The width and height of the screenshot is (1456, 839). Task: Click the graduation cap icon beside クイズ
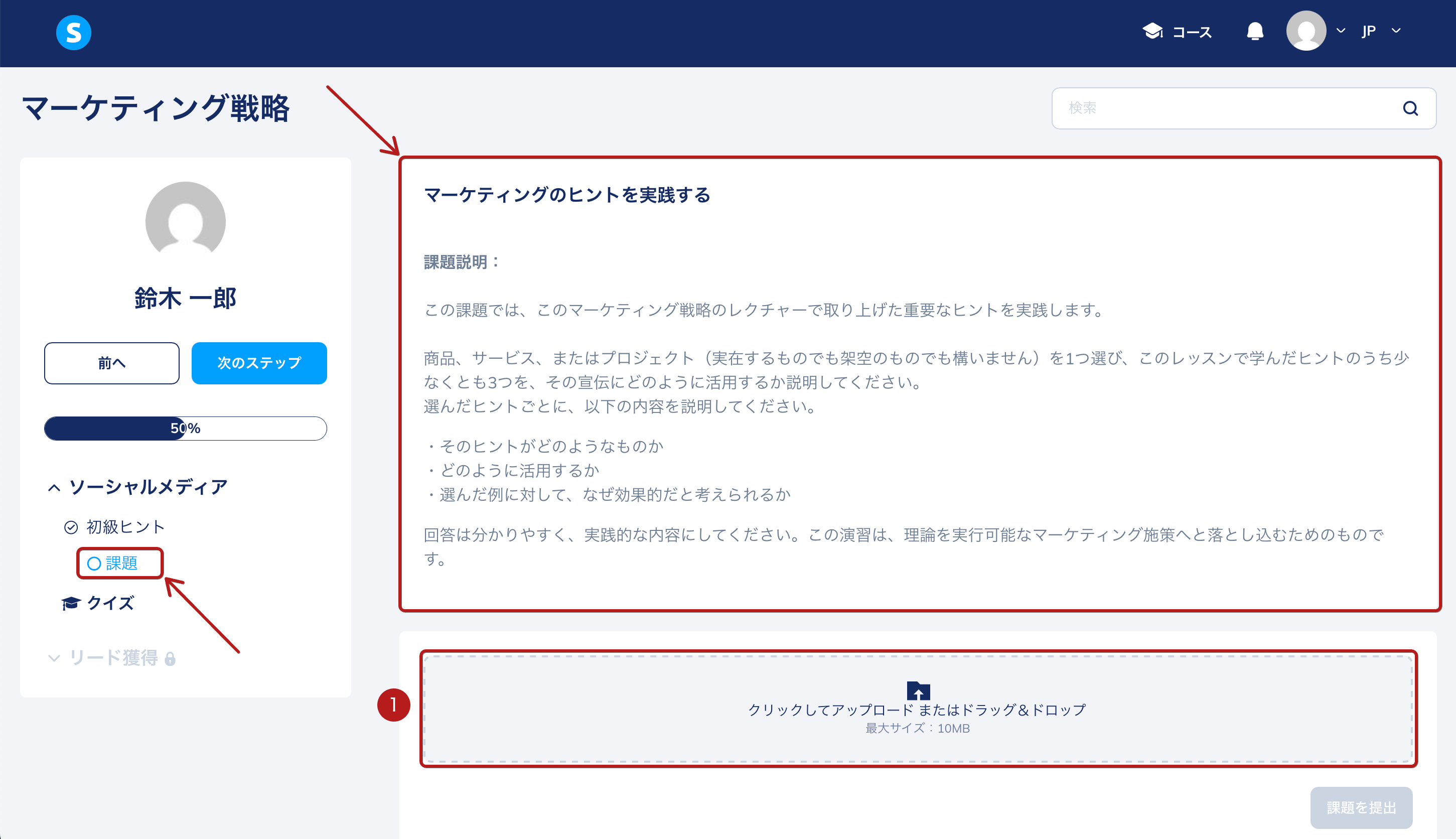pyautogui.click(x=70, y=603)
